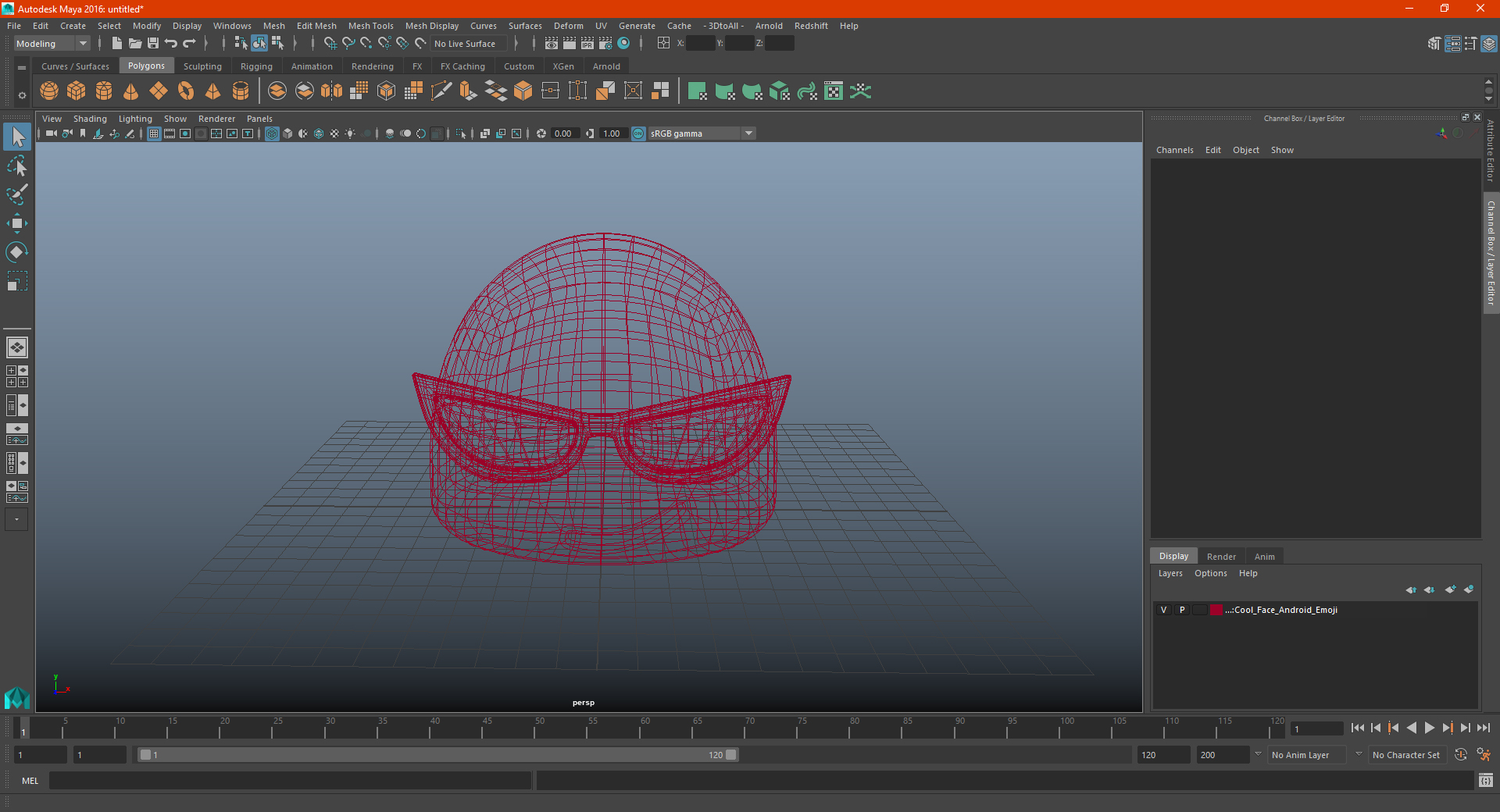Move selected layer up icon
This screenshot has height=812, width=1500.
point(1411,589)
